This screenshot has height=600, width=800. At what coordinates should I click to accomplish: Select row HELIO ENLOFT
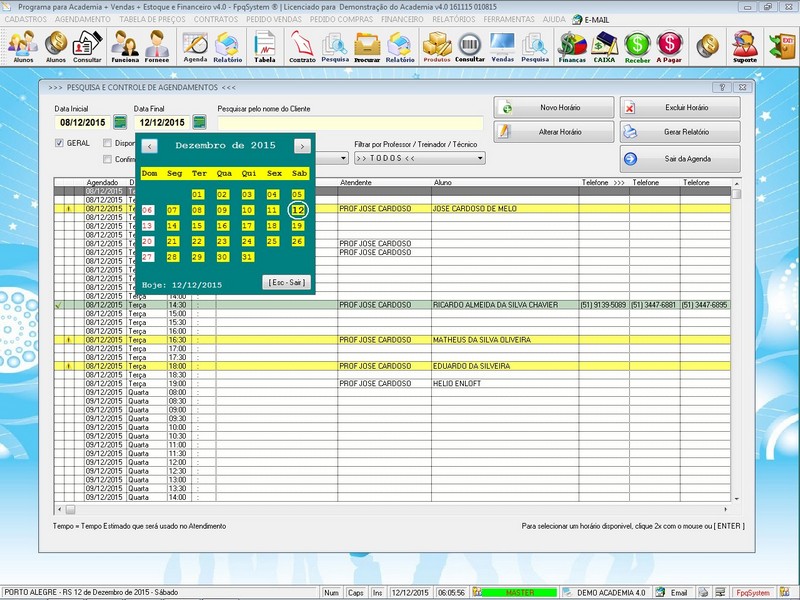click(x=392, y=384)
